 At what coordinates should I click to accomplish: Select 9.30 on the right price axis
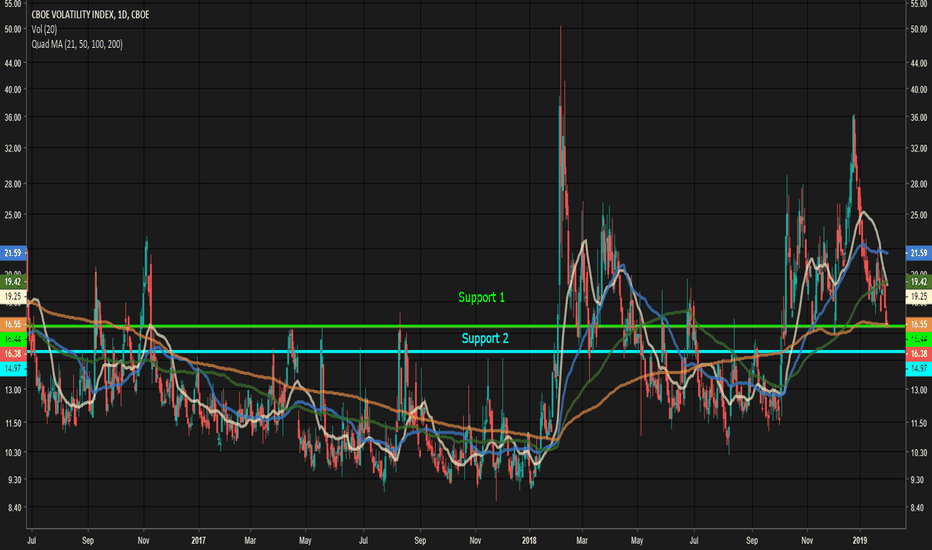point(917,479)
